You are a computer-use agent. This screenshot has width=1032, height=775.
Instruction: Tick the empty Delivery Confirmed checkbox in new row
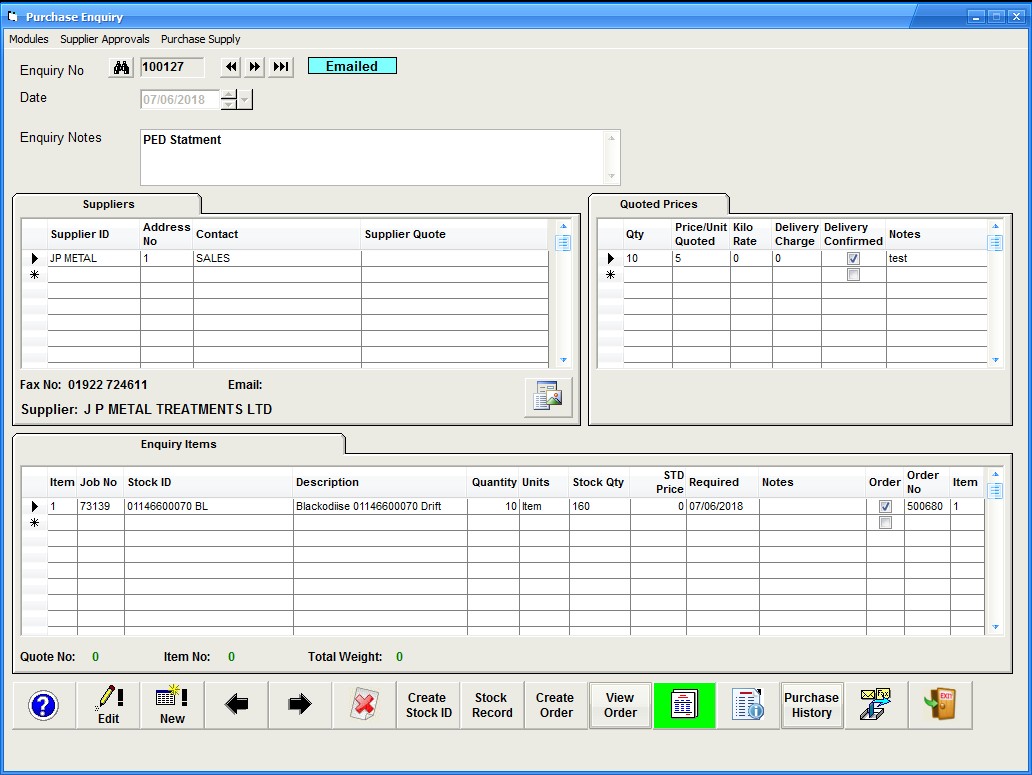click(853, 275)
